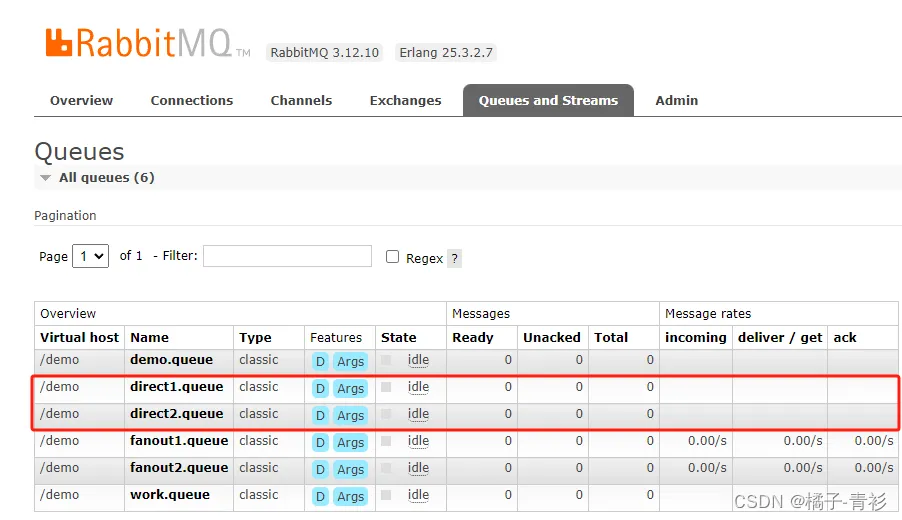Click the D durable badge for fanout2.queue

coord(320,470)
